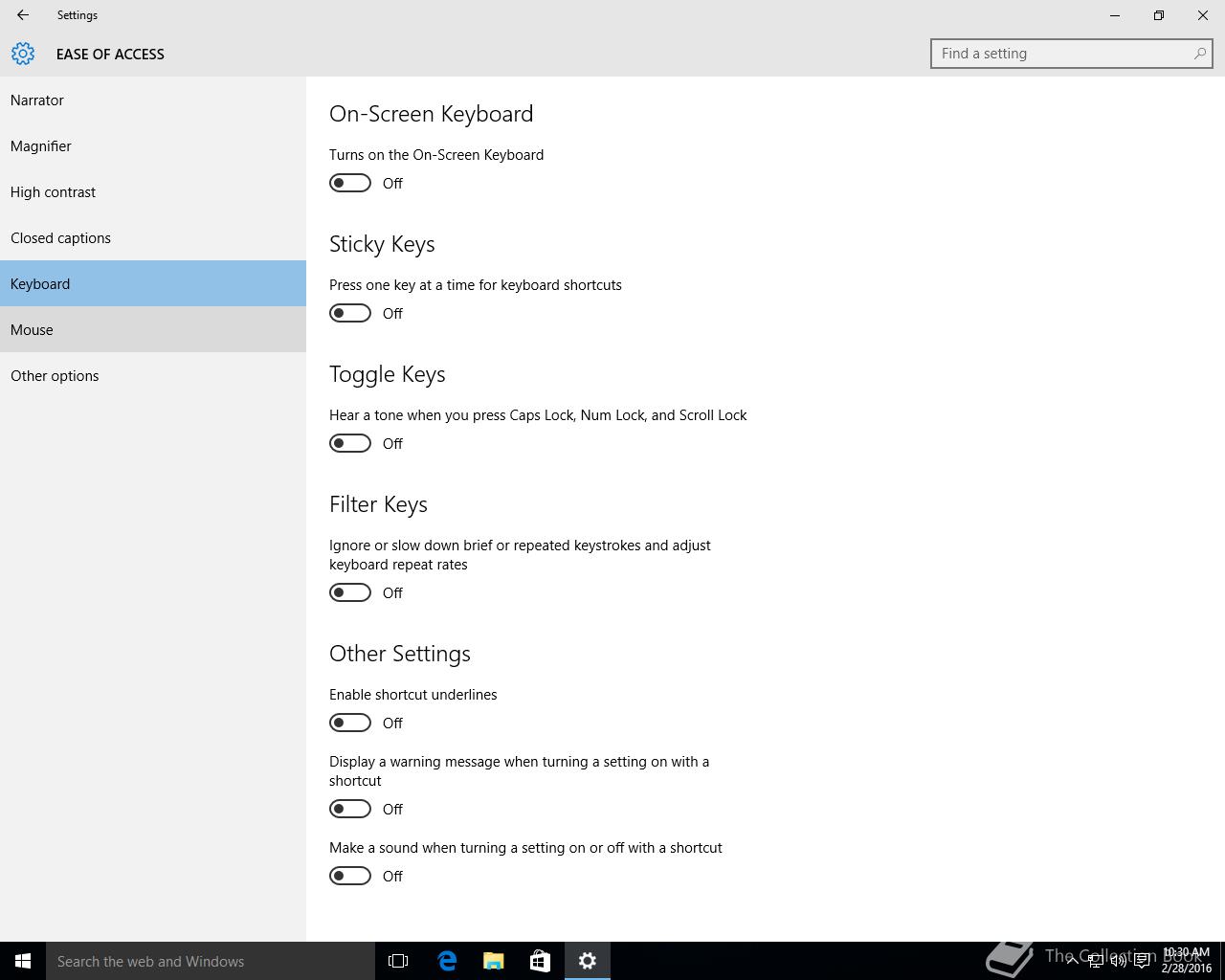Open the Store app from the taskbar

point(540,961)
